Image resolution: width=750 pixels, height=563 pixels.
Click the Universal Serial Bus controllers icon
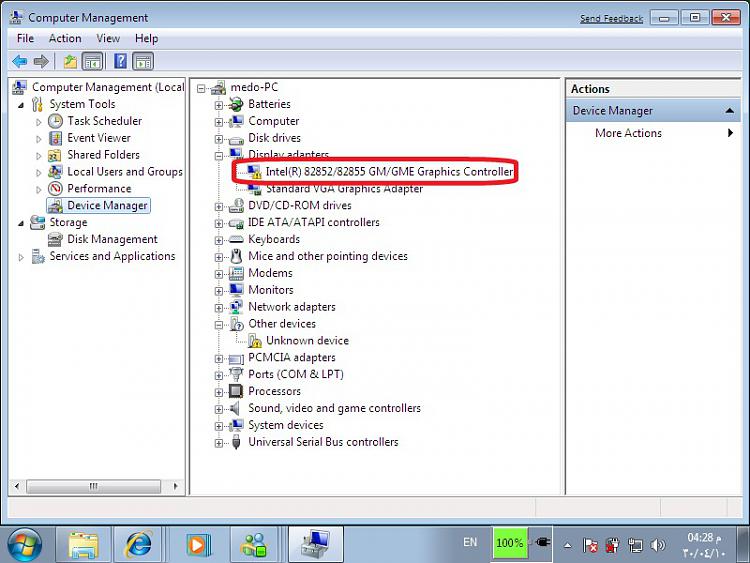click(236, 442)
